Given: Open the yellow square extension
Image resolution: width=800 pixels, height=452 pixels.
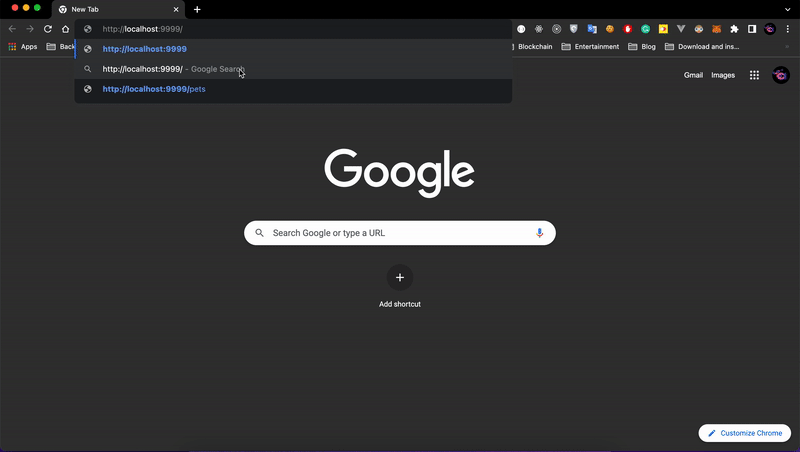Looking at the screenshot, I should click(x=663, y=29).
